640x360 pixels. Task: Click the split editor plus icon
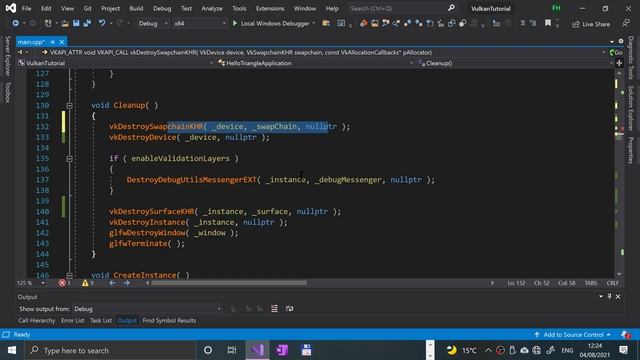(619, 63)
